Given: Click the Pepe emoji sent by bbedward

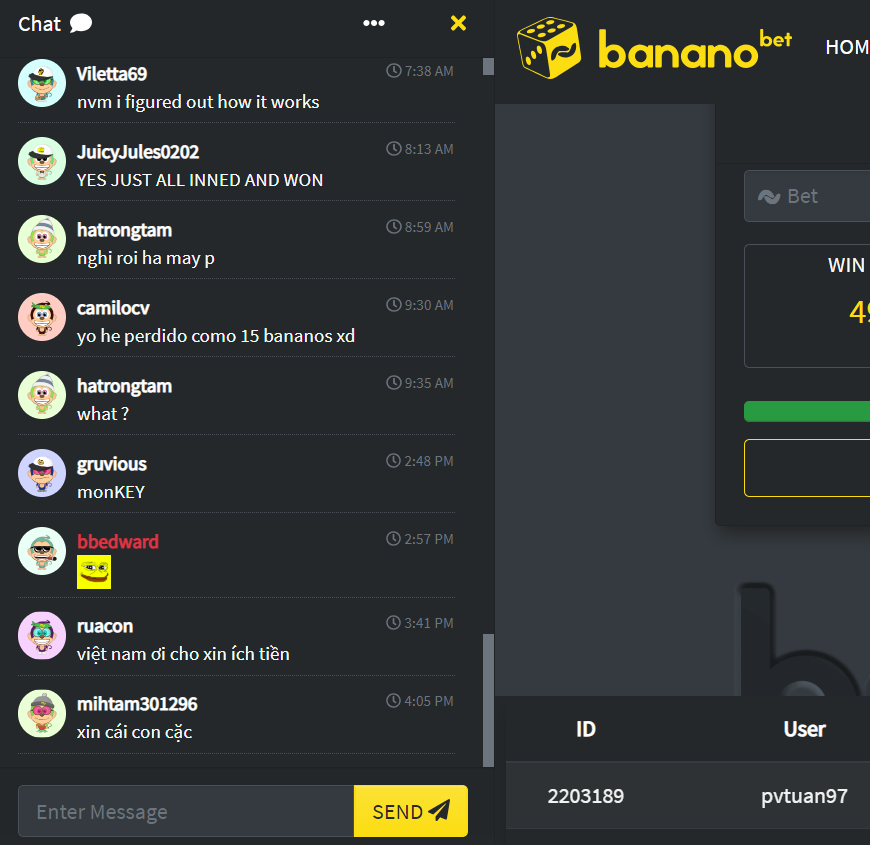Looking at the screenshot, I should pyautogui.click(x=94, y=572).
